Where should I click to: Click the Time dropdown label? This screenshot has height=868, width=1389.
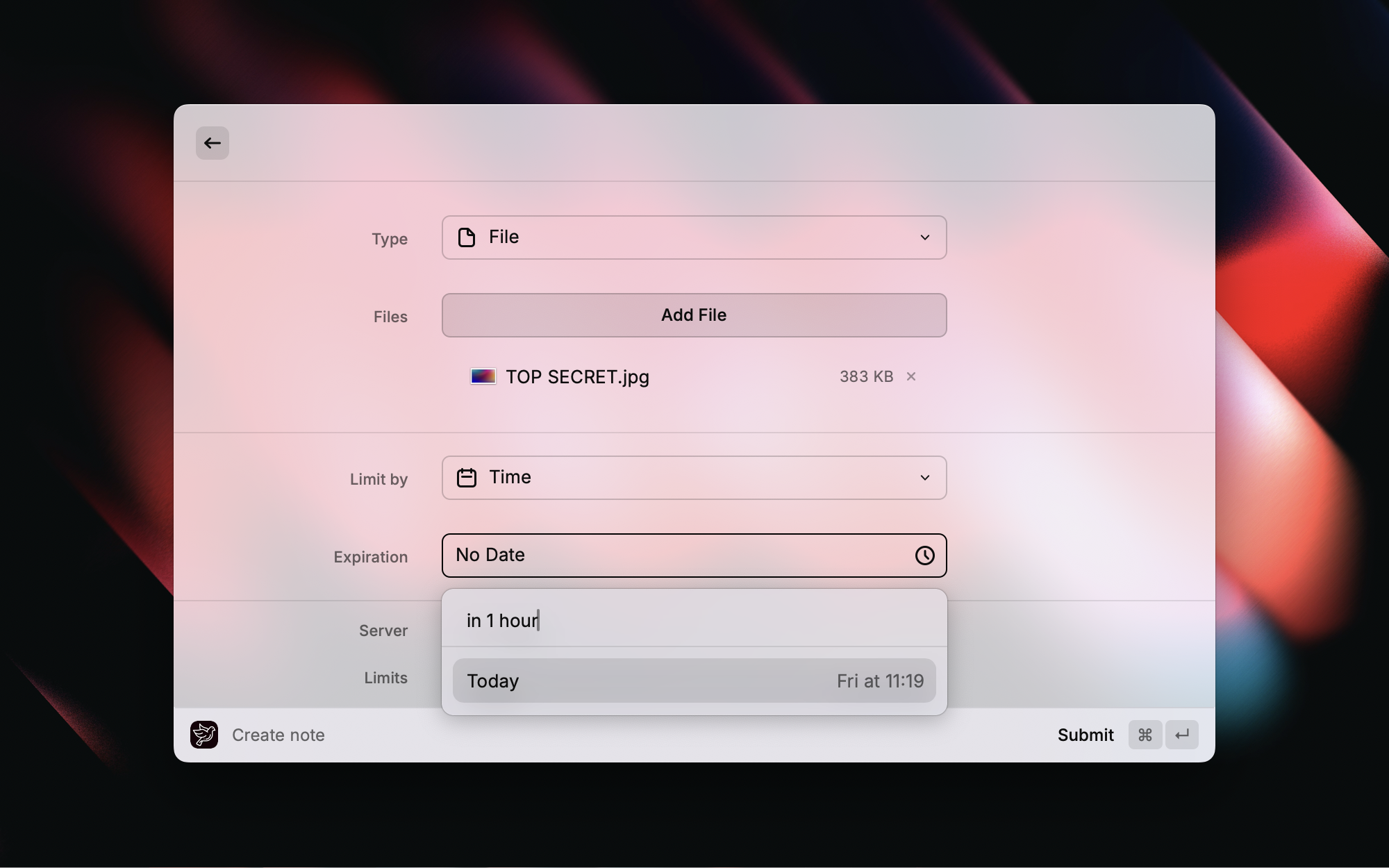click(x=510, y=477)
